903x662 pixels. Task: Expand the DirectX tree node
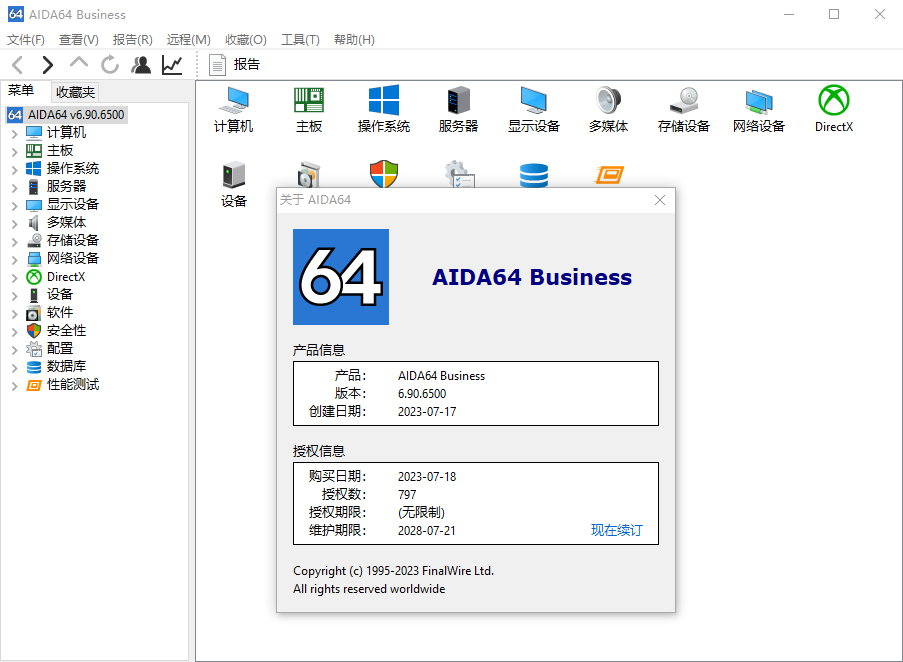point(15,277)
